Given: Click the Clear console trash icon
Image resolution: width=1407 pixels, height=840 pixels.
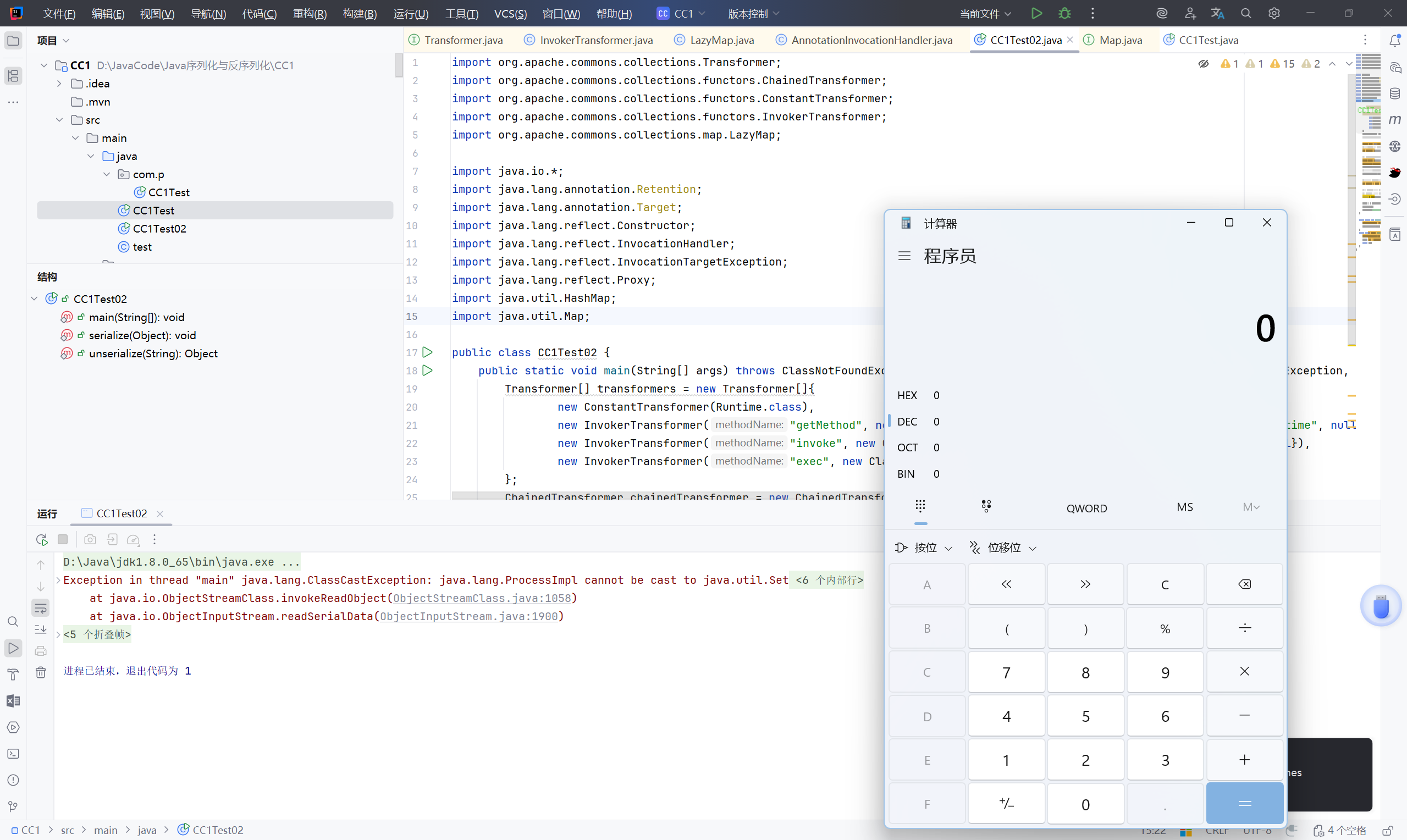Looking at the screenshot, I should coord(41,672).
